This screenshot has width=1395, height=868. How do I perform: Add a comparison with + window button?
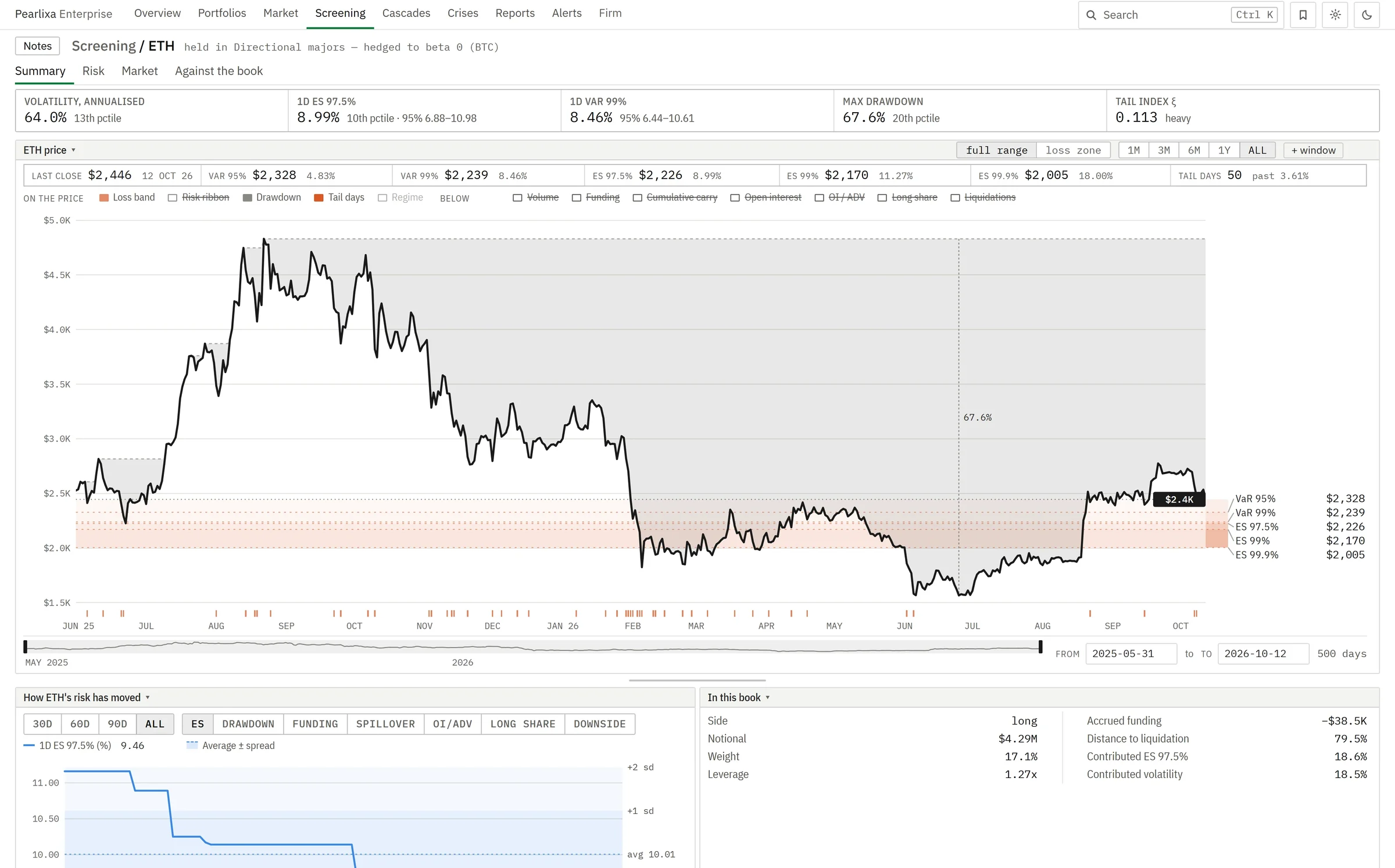(x=1314, y=150)
